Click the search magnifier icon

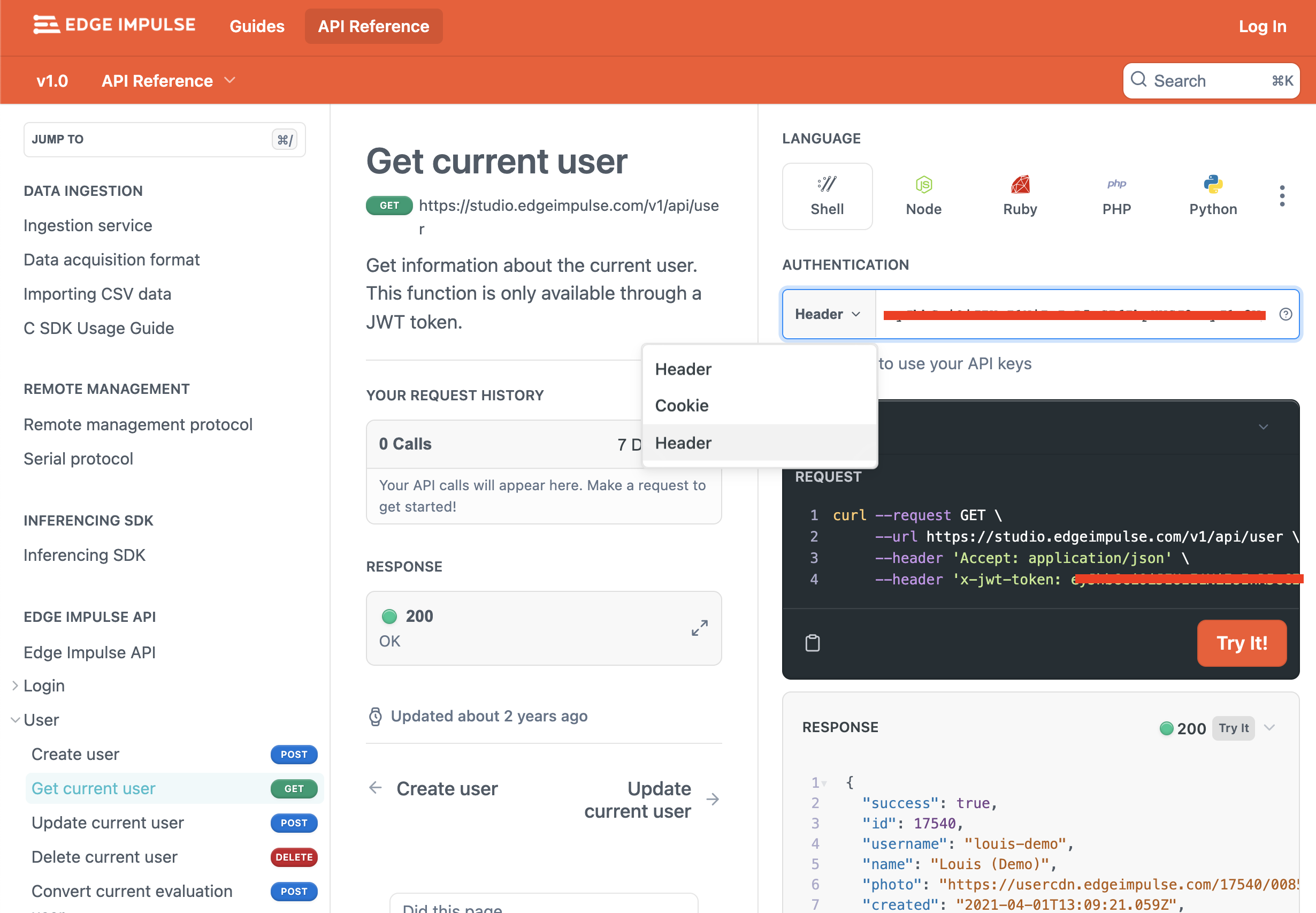[1138, 80]
